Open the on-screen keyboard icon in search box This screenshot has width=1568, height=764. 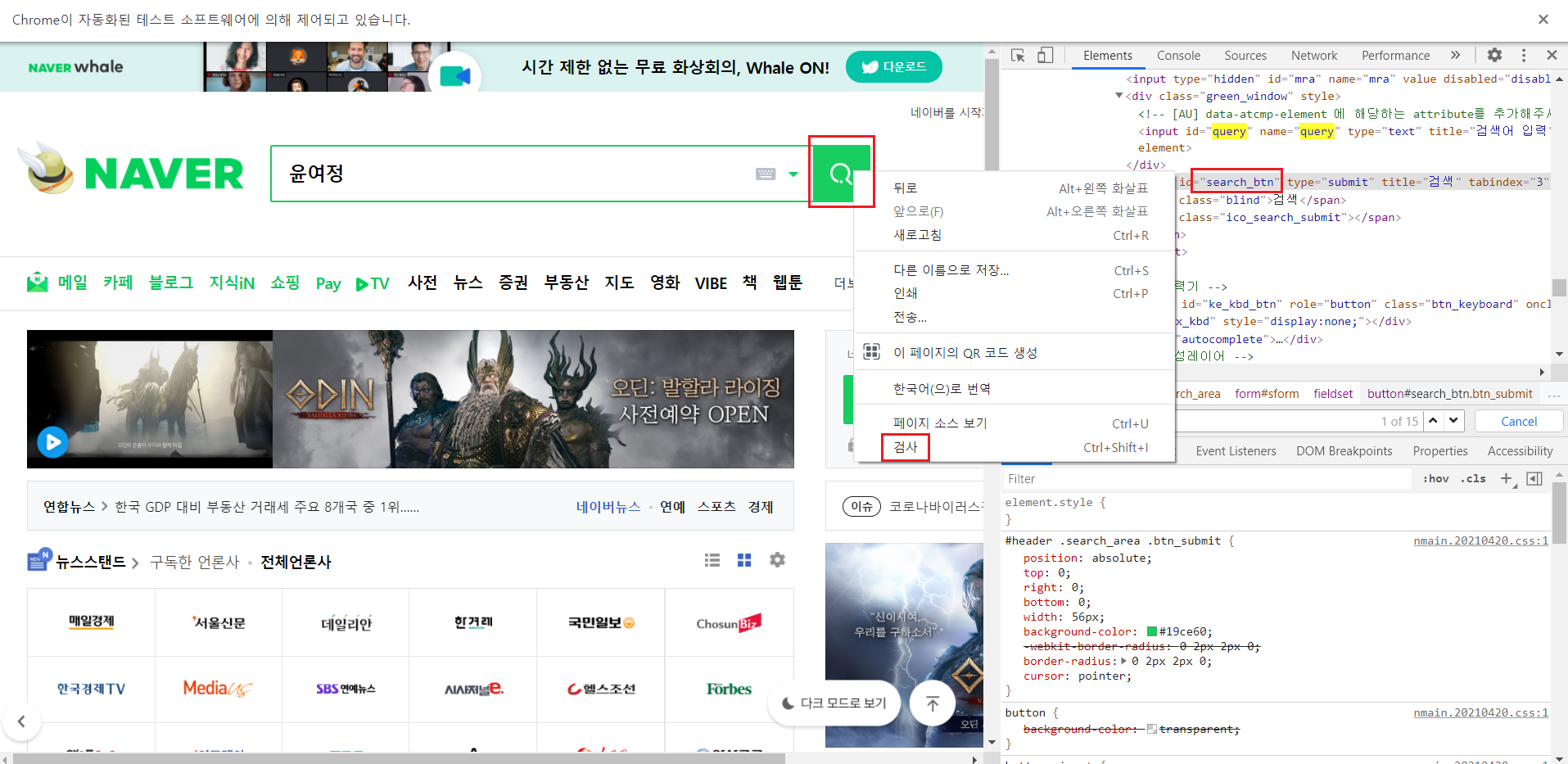pos(766,174)
